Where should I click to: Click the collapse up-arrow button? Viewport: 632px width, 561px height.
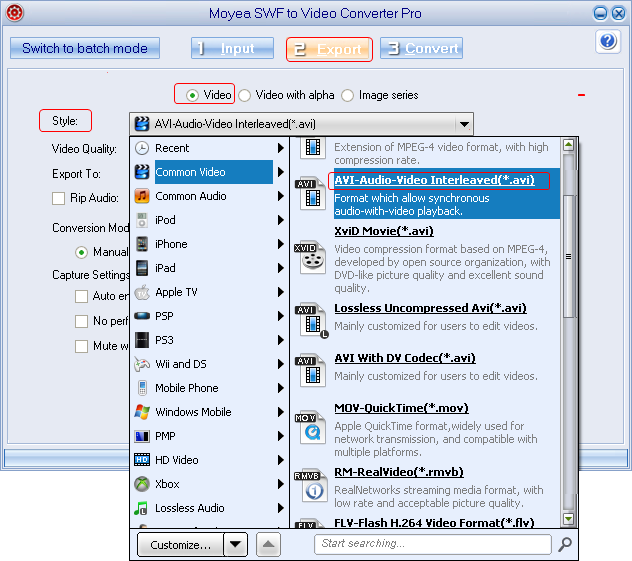(268, 544)
